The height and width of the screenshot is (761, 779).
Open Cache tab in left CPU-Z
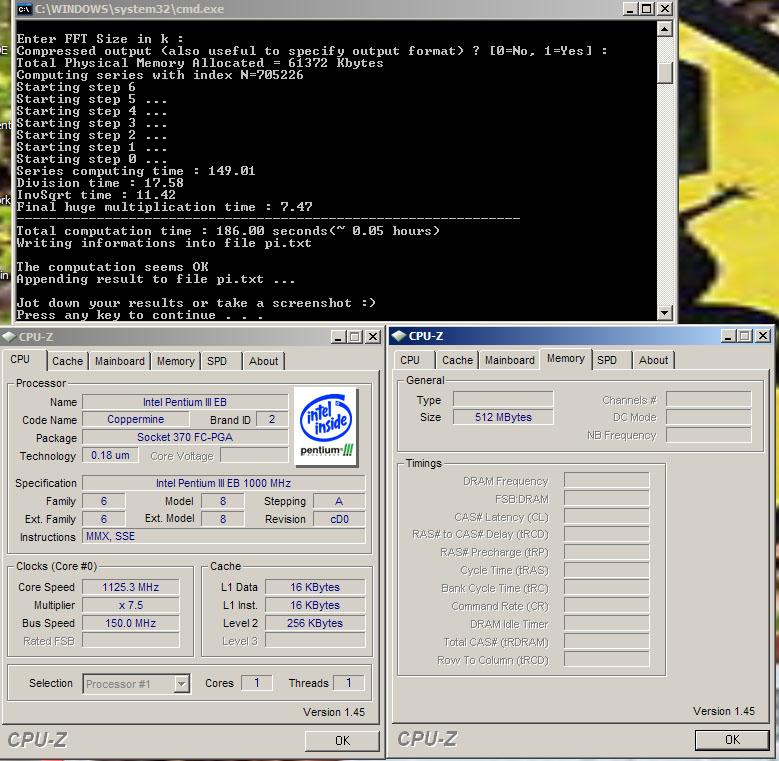click(x=68, y=361)
